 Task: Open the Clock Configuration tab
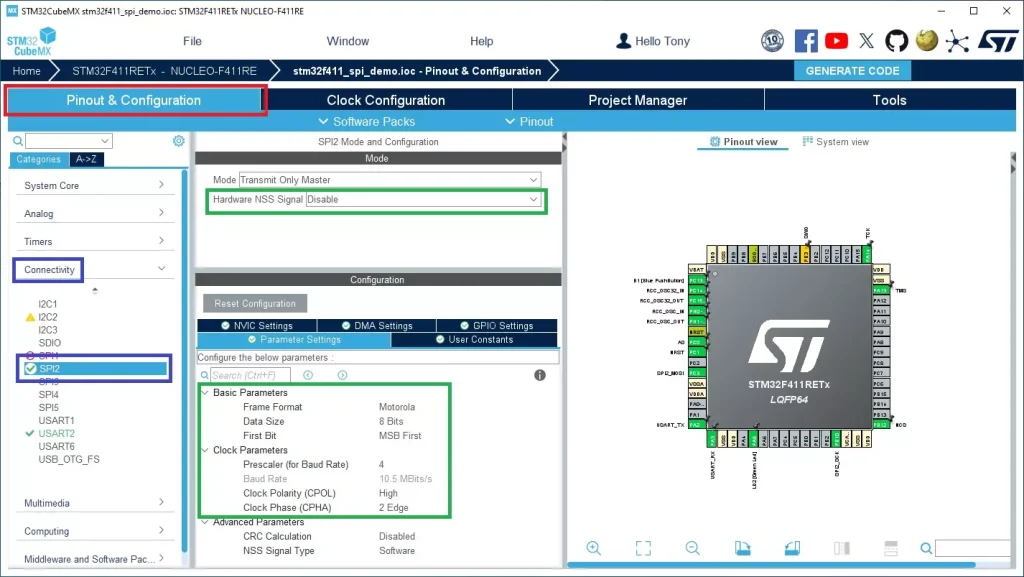385,100
